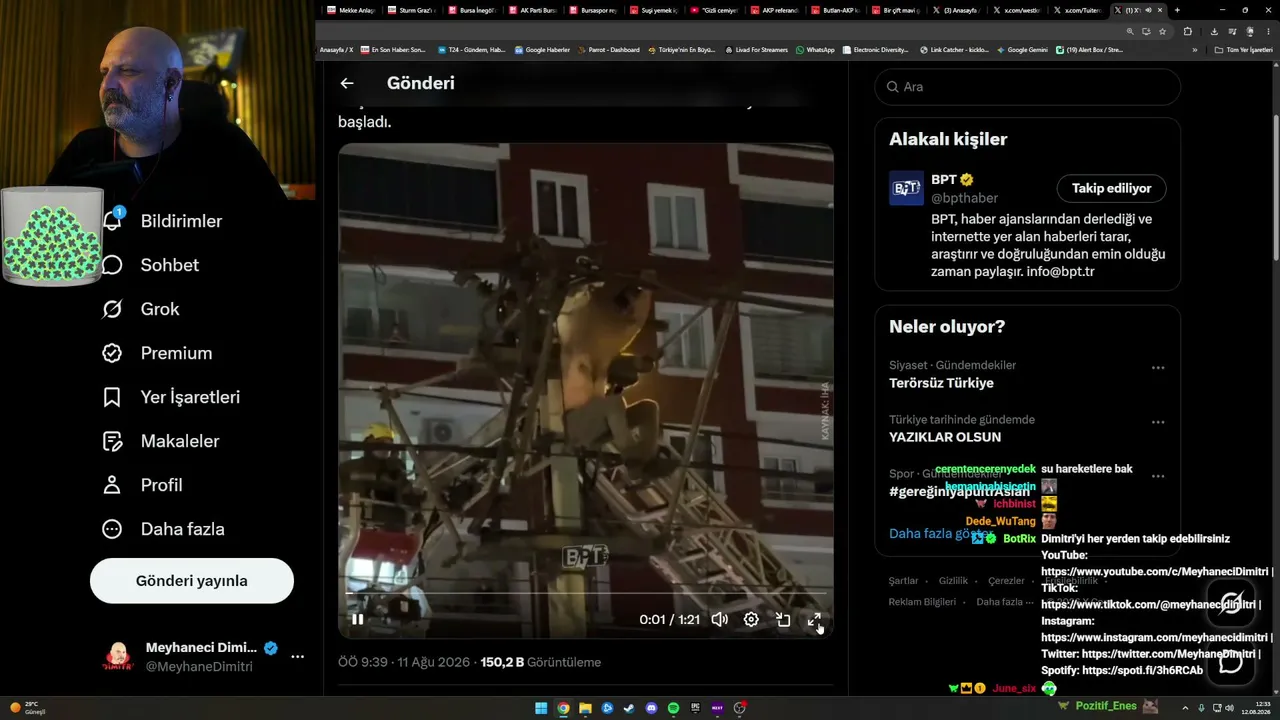
Task: Open the Şartlar footer link
Action: pos(903,581)
